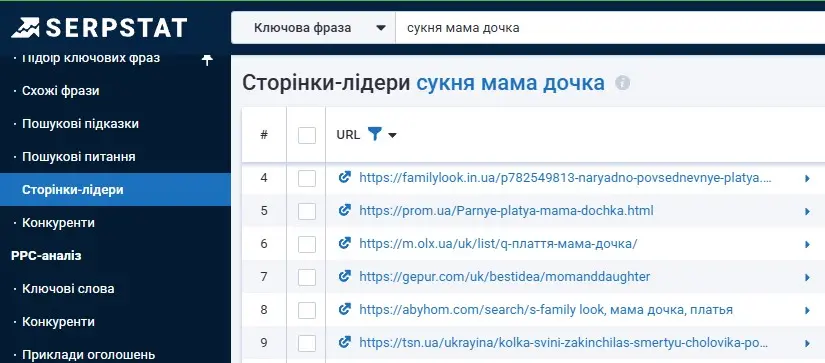Check the box for row 4
Screen dimensions: 825x363
tap(307, 178)
